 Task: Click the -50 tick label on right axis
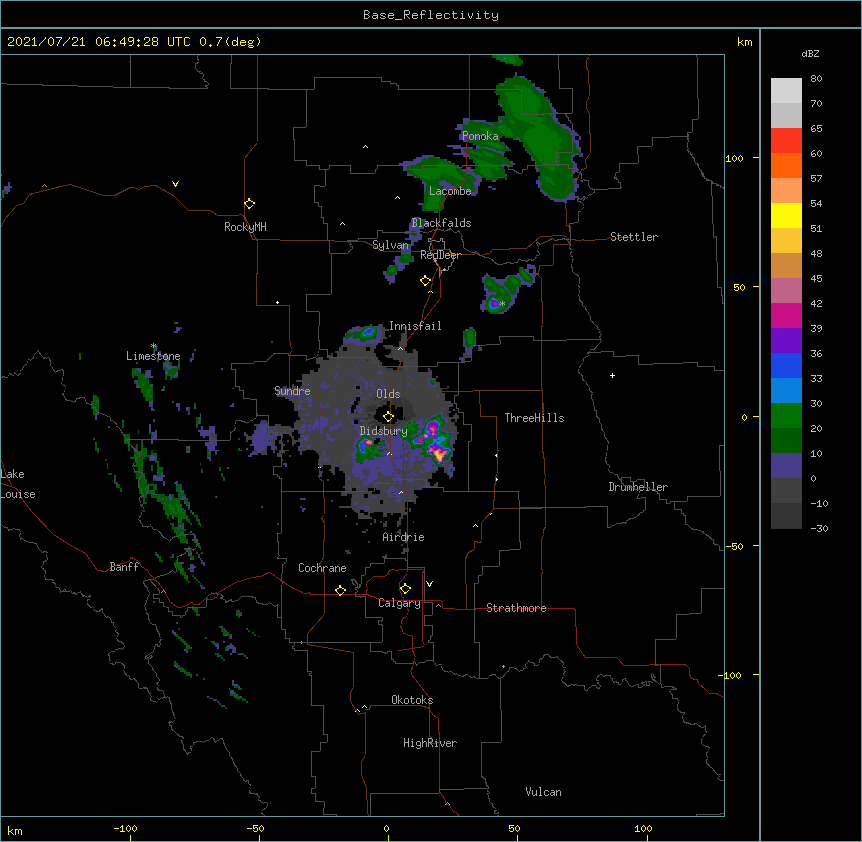click(x=734, y=546)
